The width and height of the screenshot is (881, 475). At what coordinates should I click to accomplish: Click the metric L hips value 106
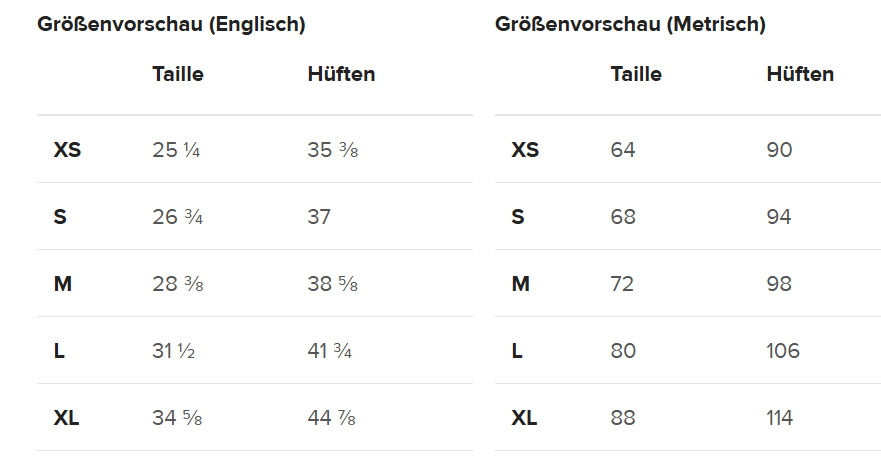click(783, 351)
